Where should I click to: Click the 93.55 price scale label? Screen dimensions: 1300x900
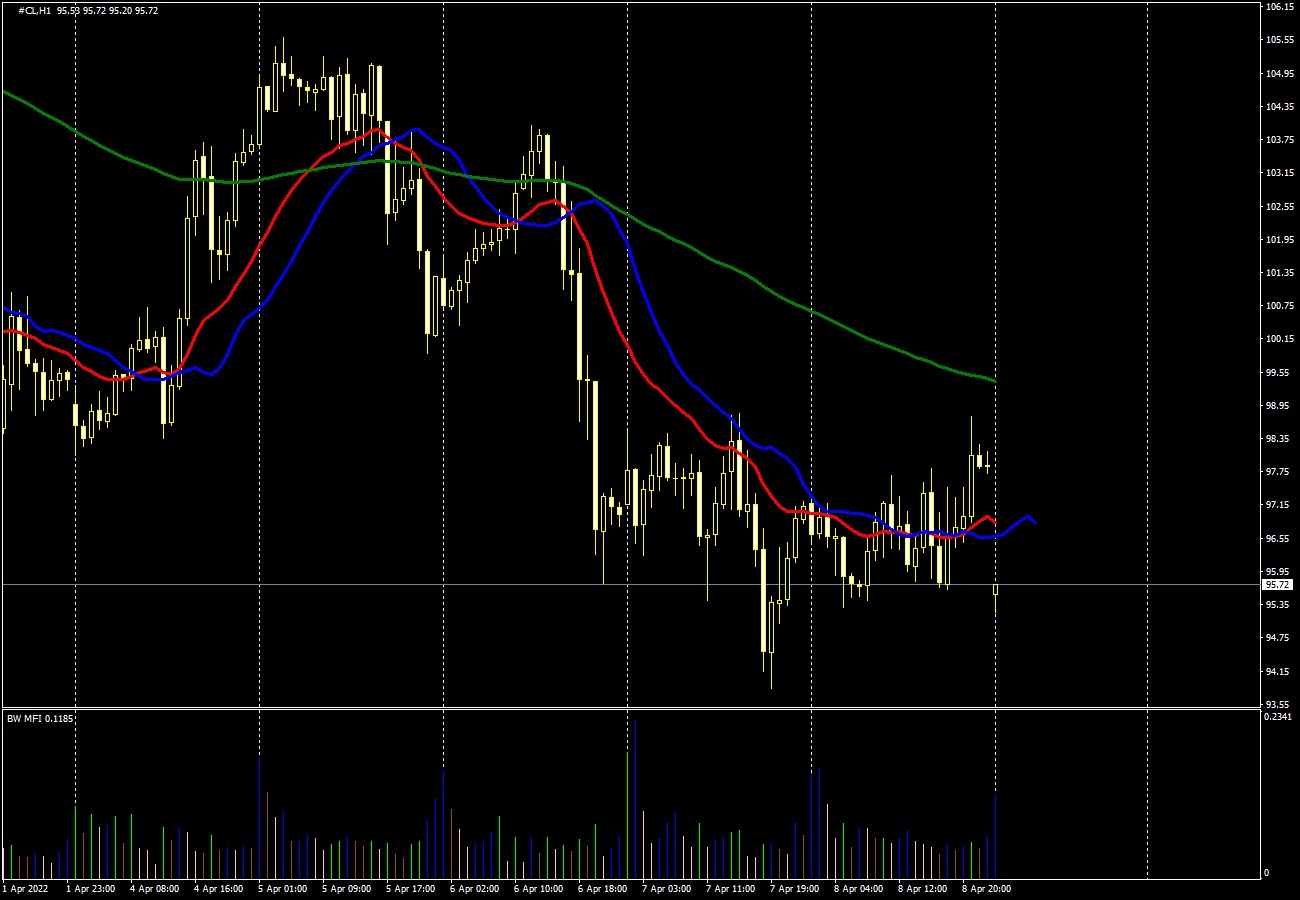1278,704
